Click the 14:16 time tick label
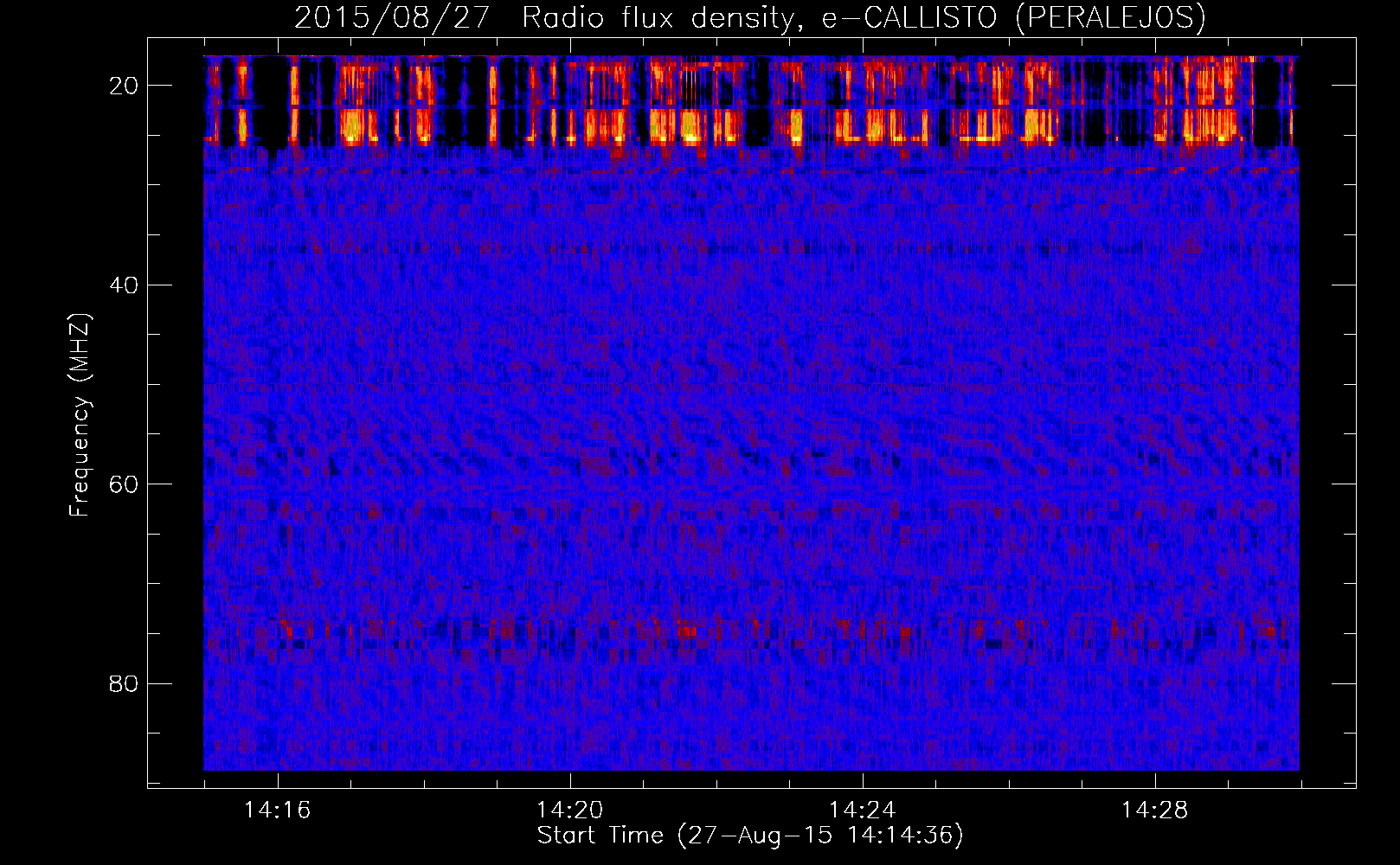Image resolution: width=1400 pixels, height=865 pixels. (x=277, y=811)
